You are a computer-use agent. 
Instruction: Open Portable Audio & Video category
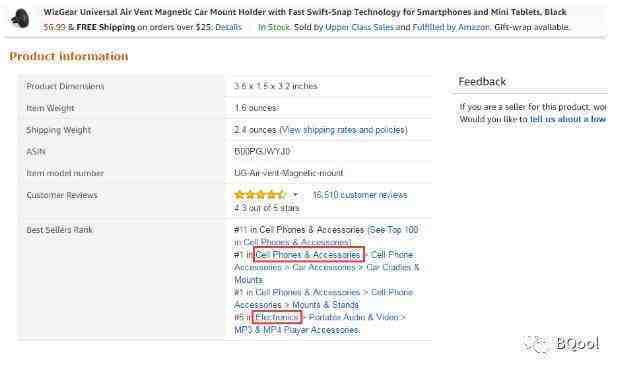tap(353, 317)
